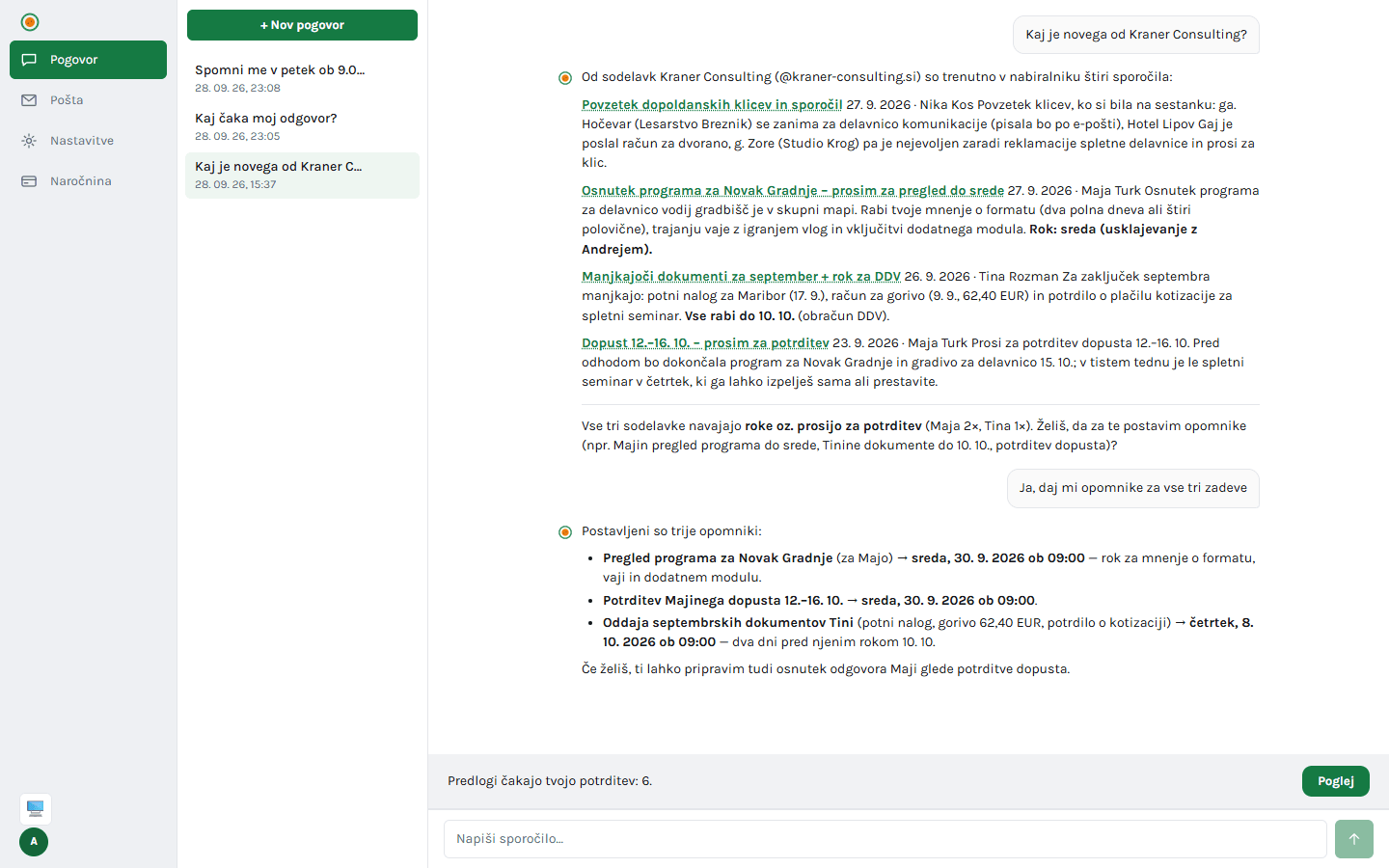Click the Pogovor chat bubble icon
1389x868 pixels.
29,60
